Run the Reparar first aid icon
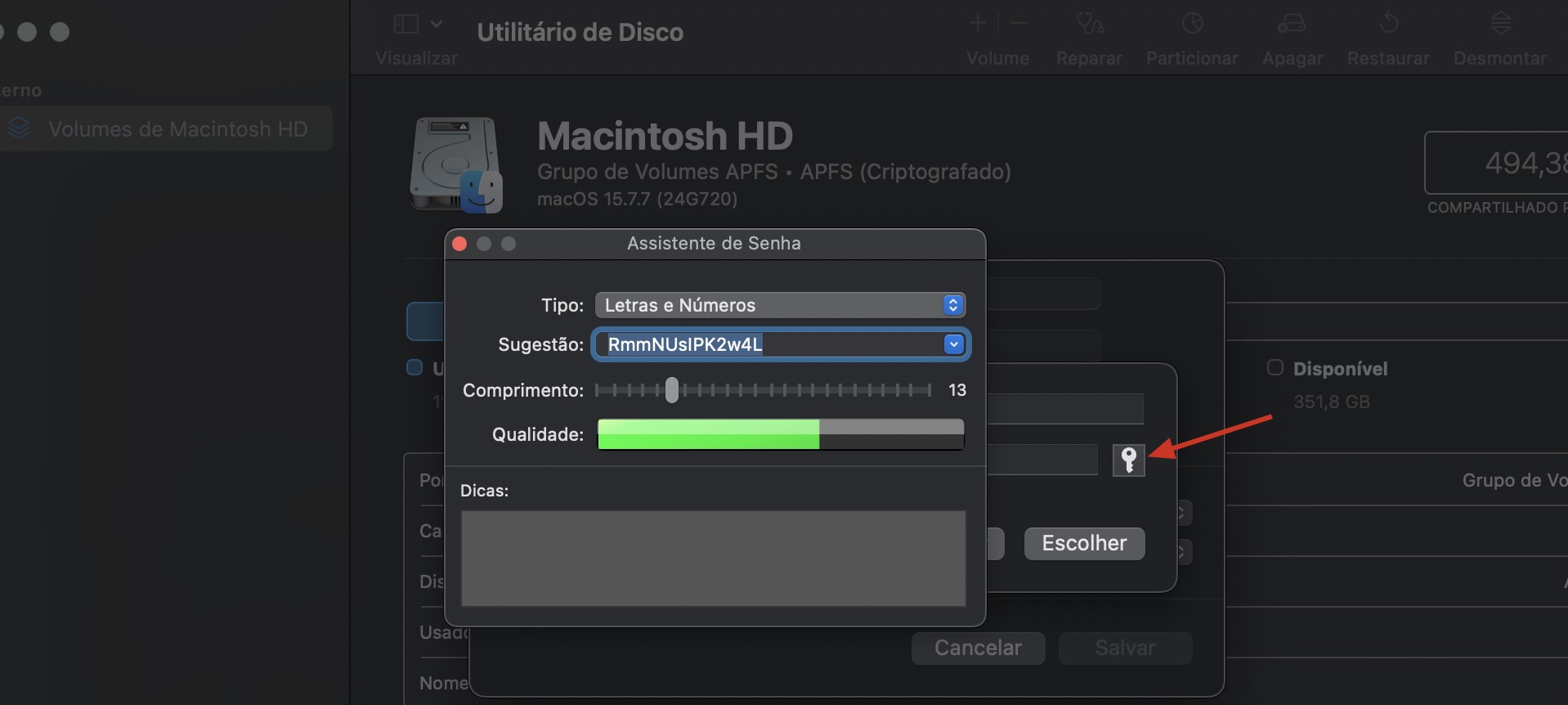 [1089, 24]
